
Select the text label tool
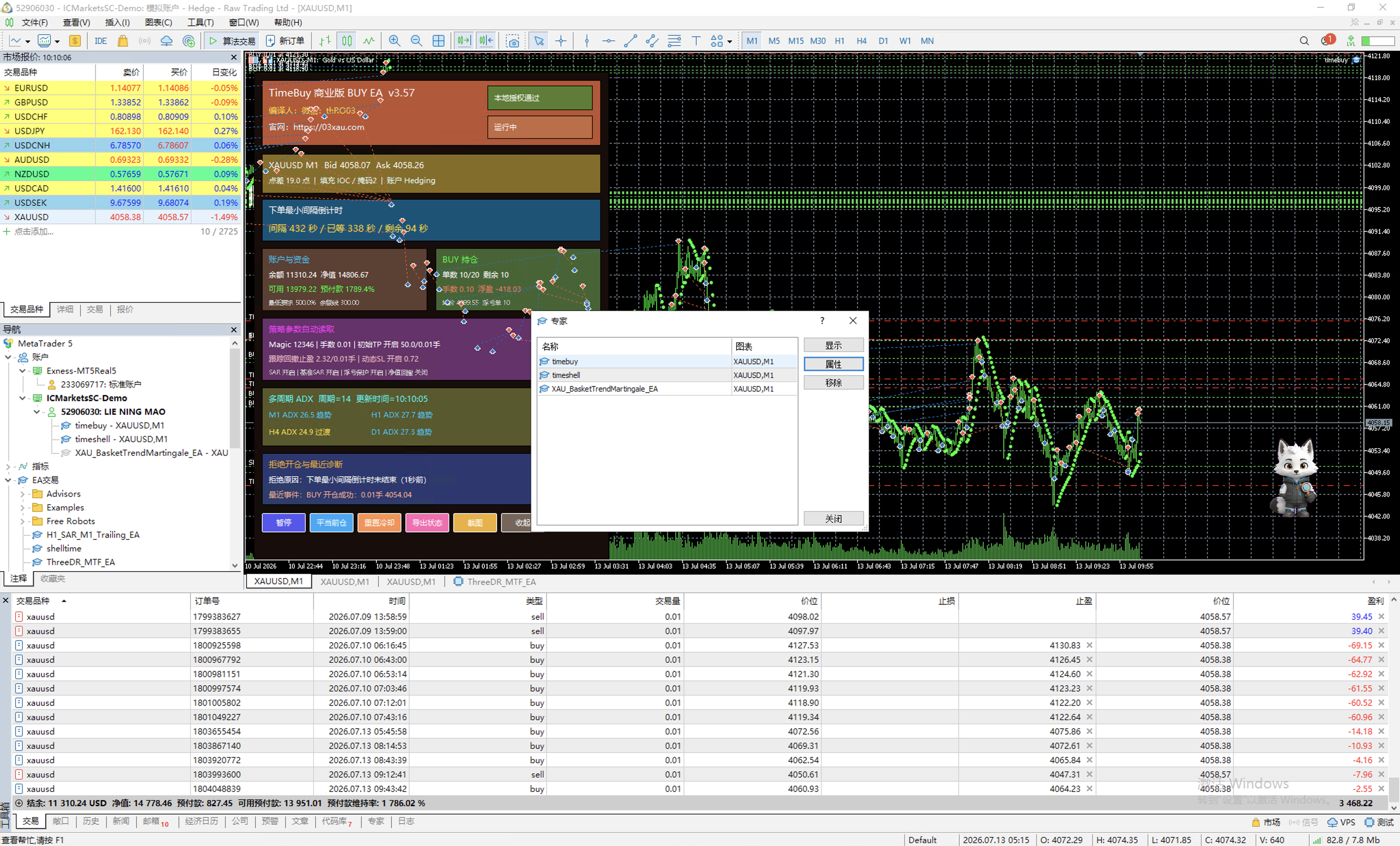(696, 41)
